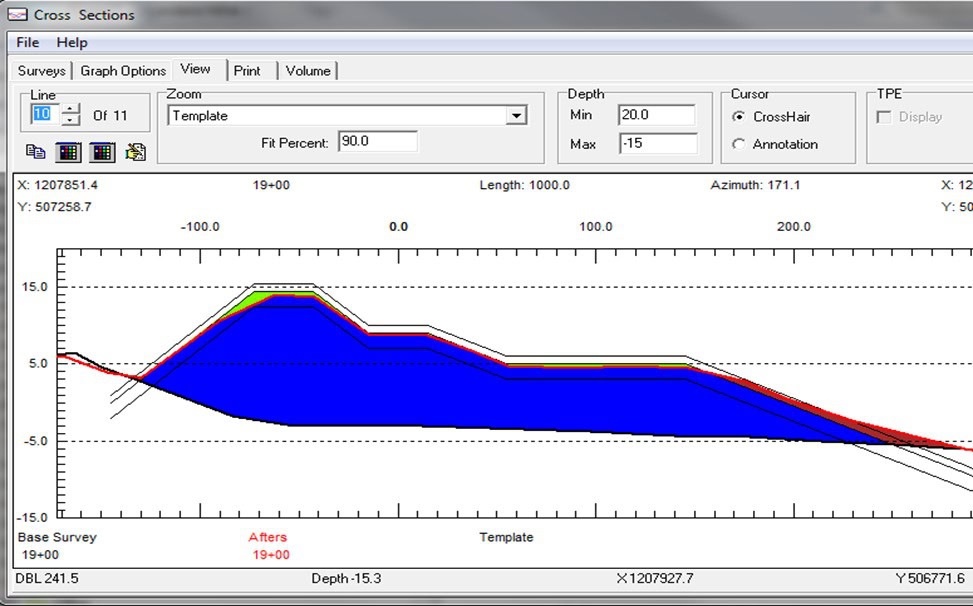The width and height of the screenshot is (973, 606).
Task: Select the Annotation cursor option
Action: [738, 144]
